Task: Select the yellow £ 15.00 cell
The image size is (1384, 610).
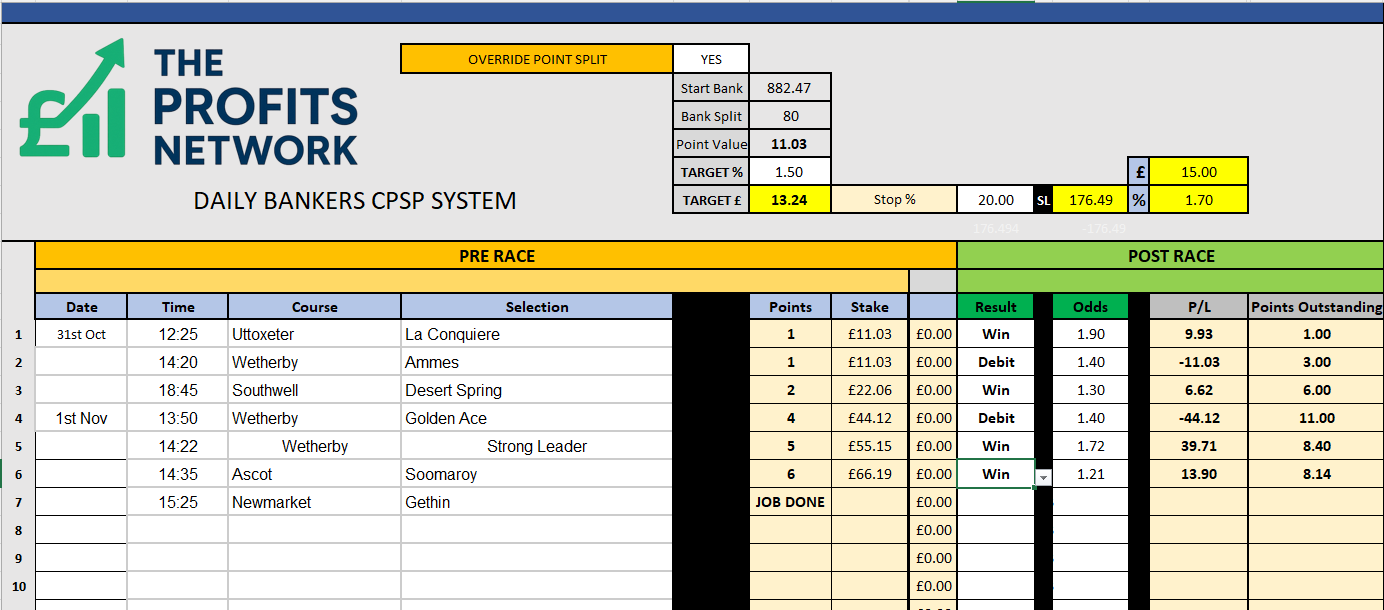Action: click(1198, 172)
